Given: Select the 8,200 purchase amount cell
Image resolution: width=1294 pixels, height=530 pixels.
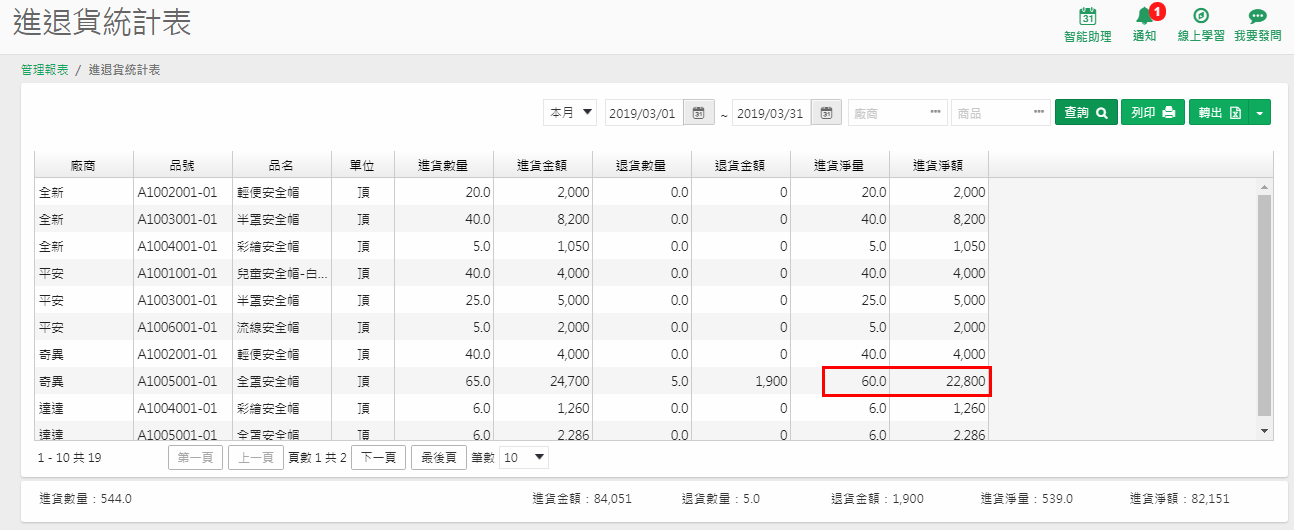Looking at the screenshot, I should point(542,219).
